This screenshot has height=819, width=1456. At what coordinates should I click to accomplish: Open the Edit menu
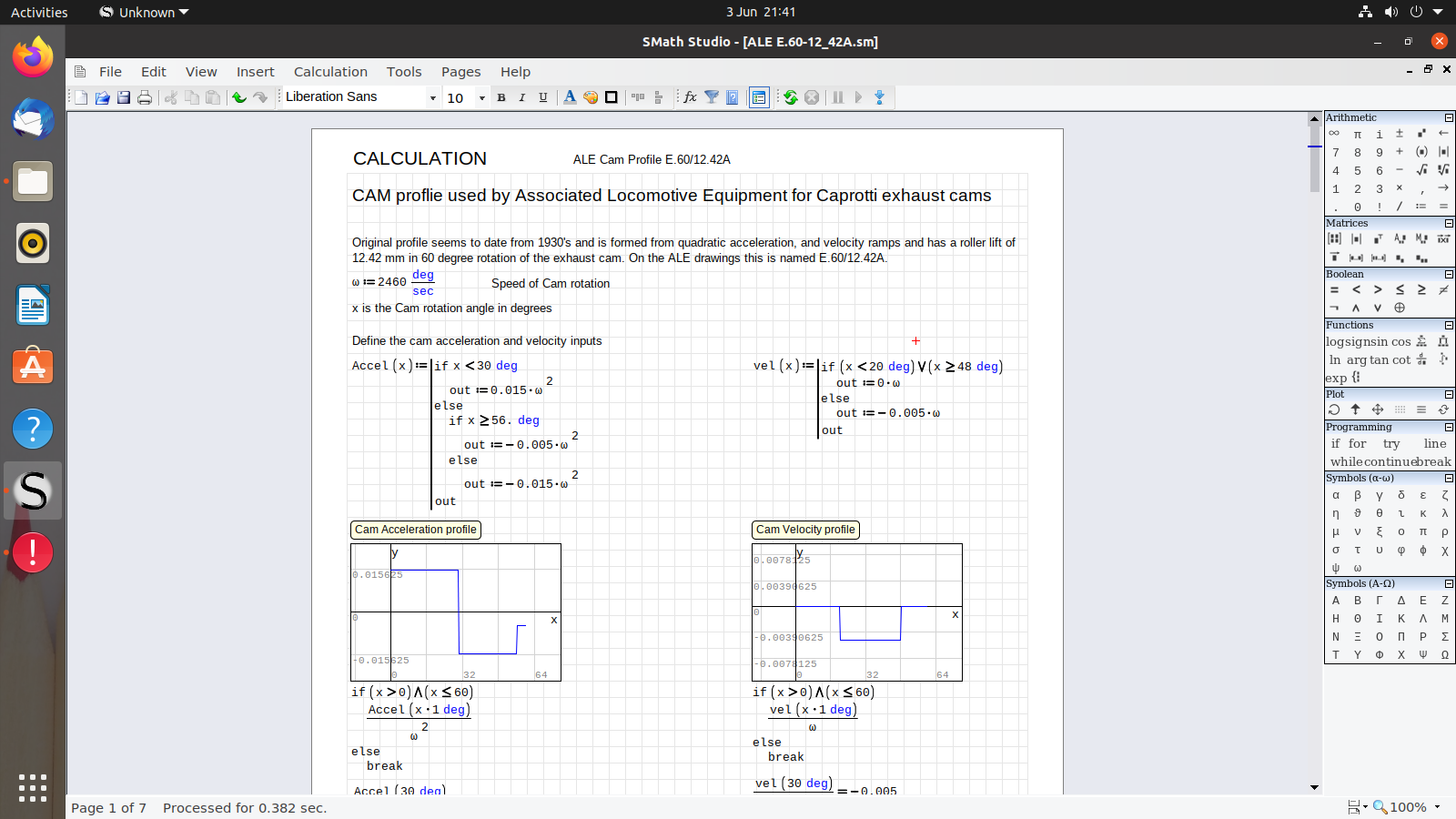point(154,72)
